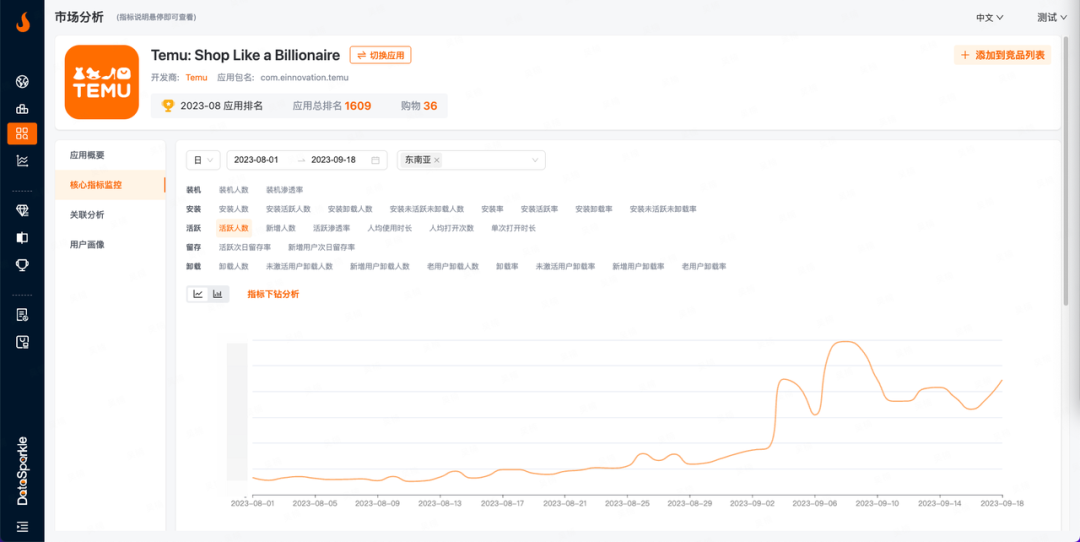Select the 老用户卸载率 metric
Screen dimensions: 1080x542
[x=703, y=267]
